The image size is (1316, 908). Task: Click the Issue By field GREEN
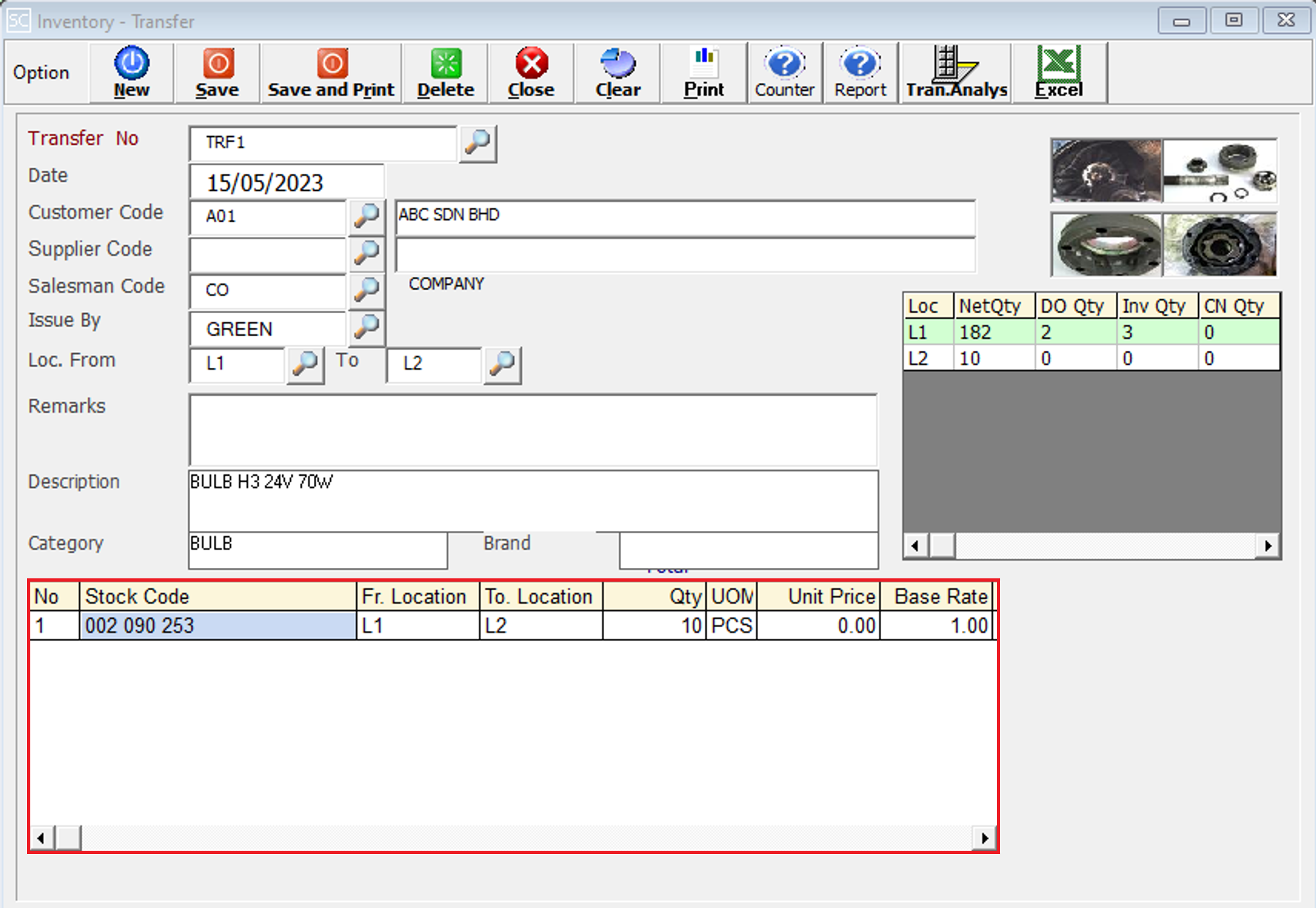268,328
